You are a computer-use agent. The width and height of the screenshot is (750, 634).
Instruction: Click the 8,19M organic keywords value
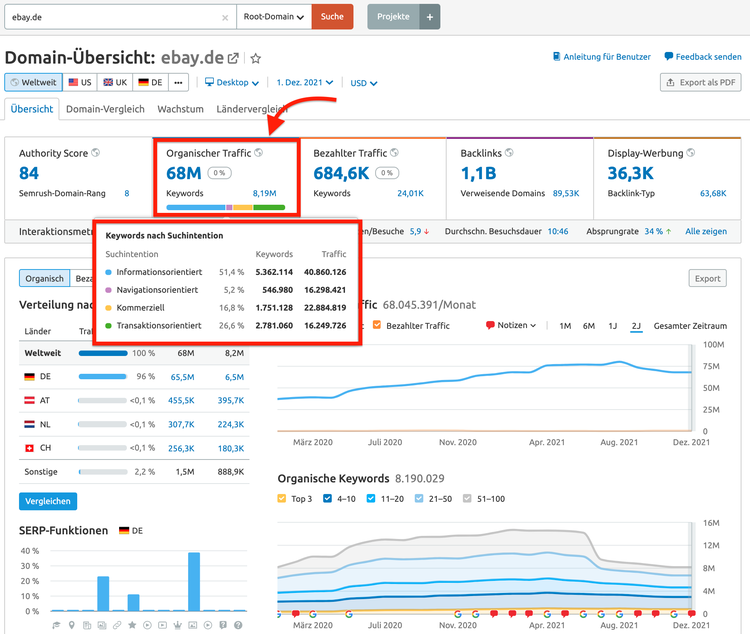(265, 193)
